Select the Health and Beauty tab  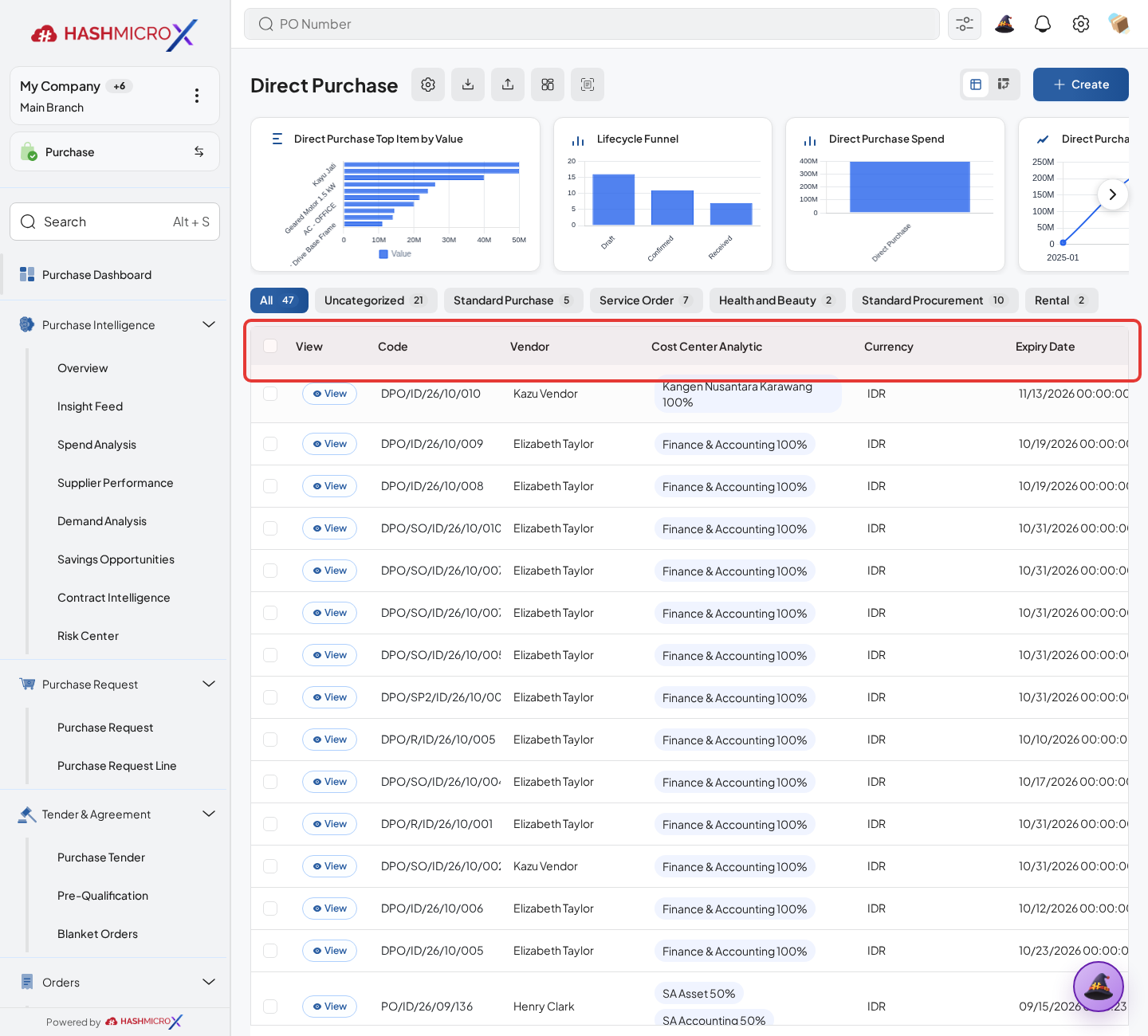[x=777, y=300]
